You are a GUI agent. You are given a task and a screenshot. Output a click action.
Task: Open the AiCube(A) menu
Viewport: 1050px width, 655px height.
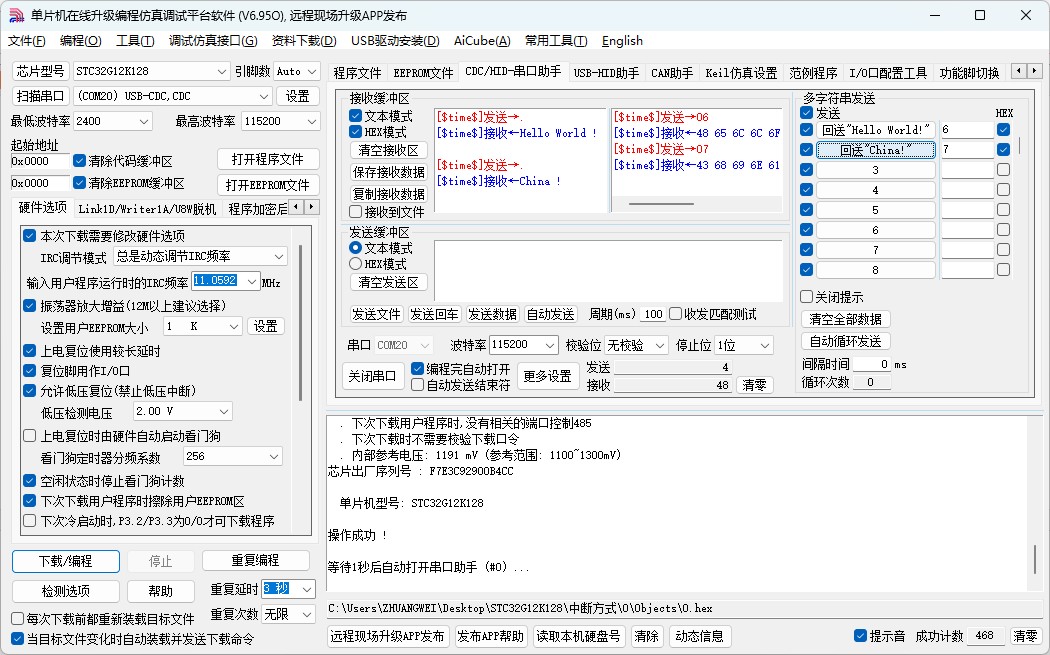(x=481, y=41)
